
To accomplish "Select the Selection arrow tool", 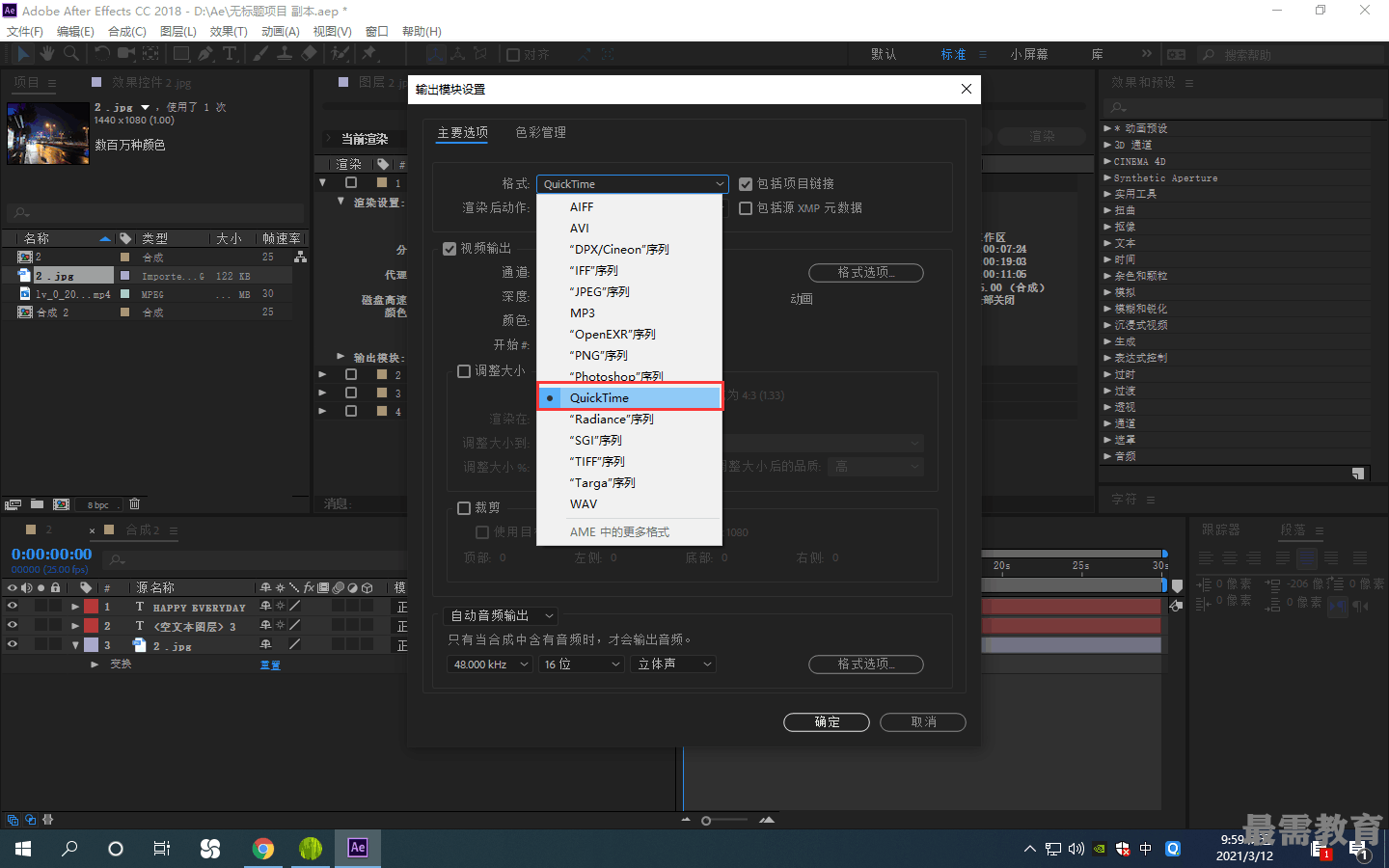I will [23, 54].
